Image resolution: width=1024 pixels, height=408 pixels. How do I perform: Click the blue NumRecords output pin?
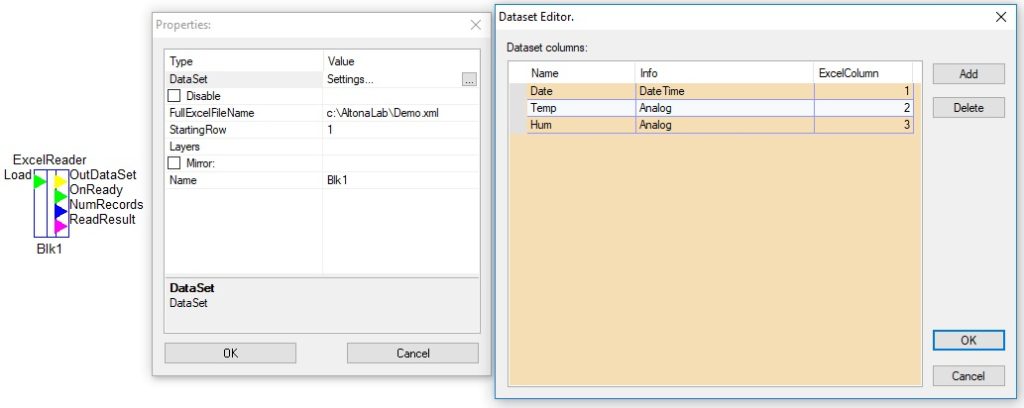[61, 211]
